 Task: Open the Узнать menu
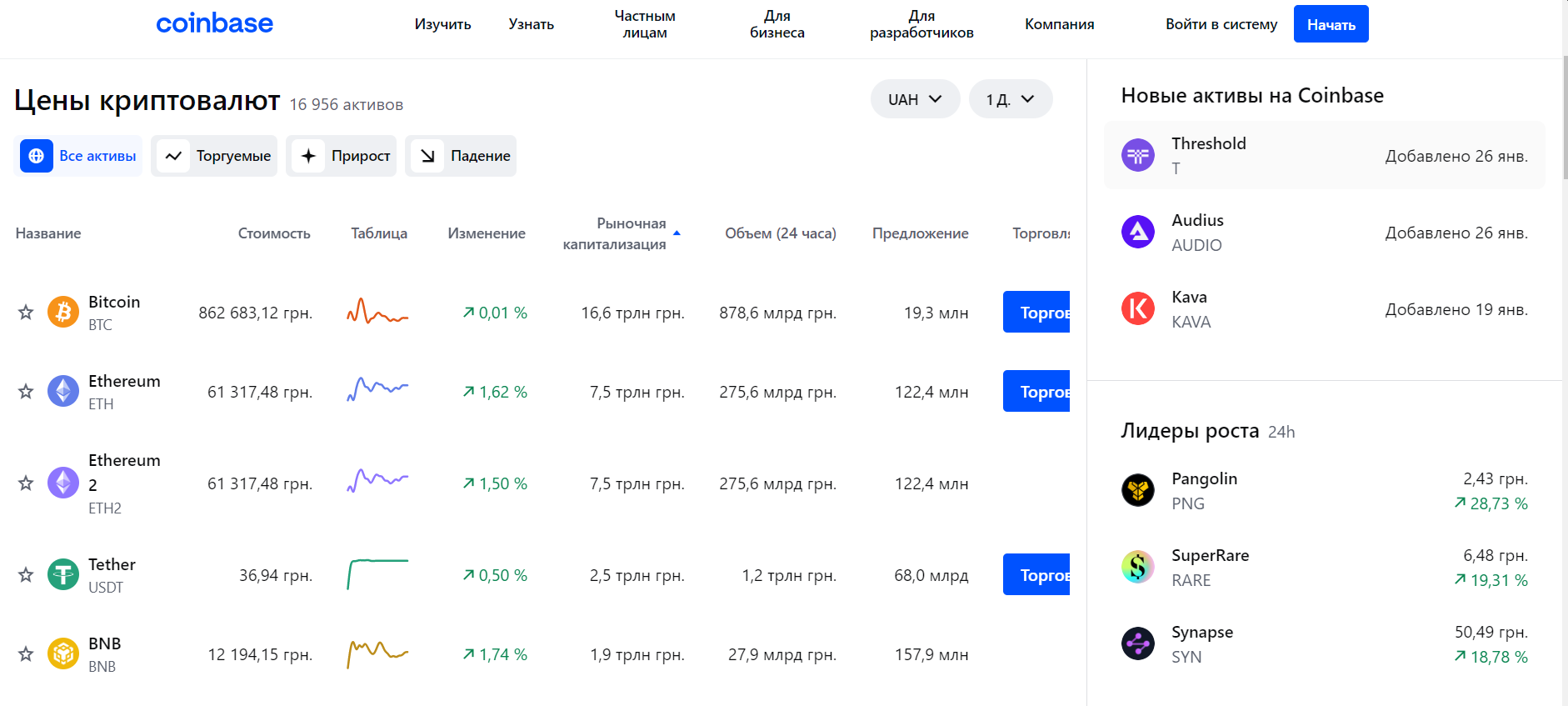pos(532,24)
